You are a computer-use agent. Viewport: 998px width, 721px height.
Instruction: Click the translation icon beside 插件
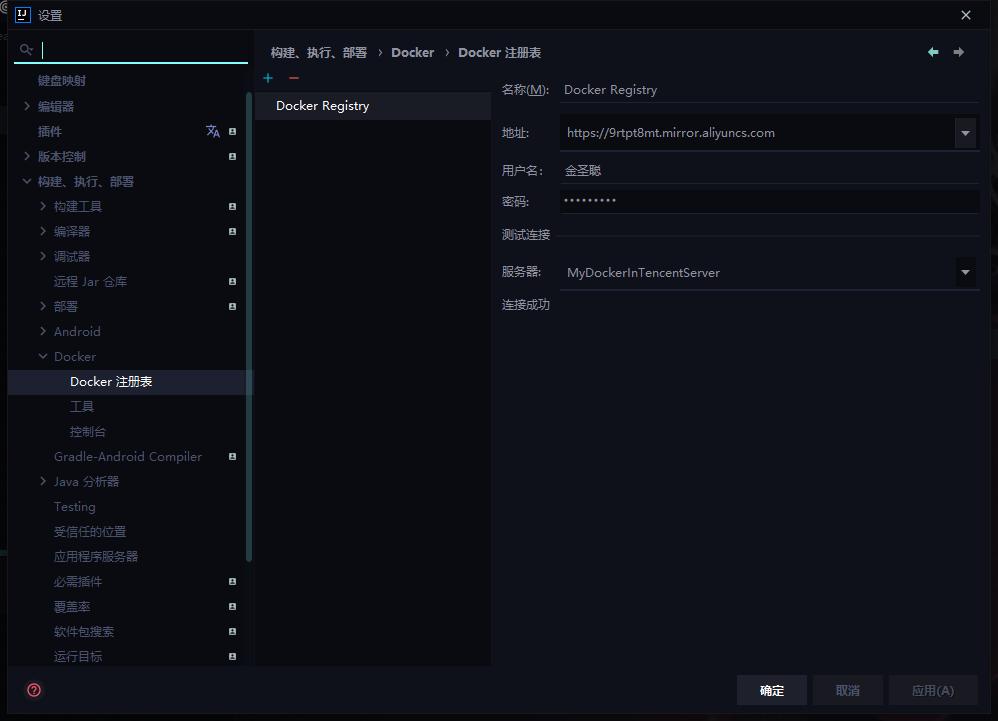212,130
